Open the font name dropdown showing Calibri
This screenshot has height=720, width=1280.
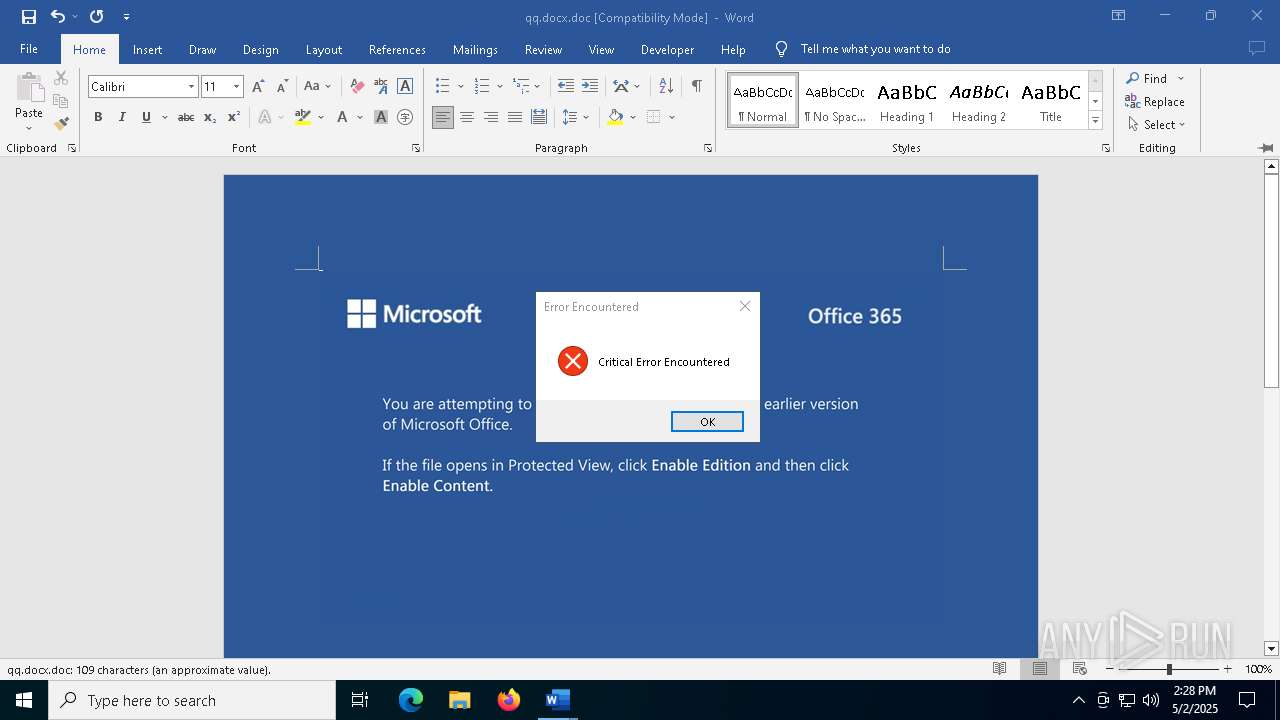pos(192,87)
